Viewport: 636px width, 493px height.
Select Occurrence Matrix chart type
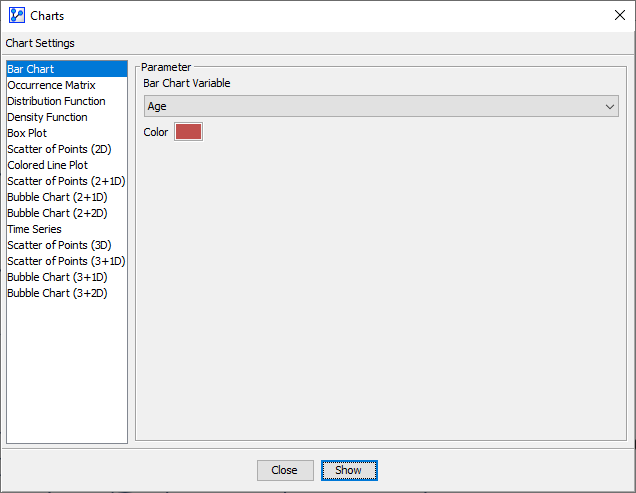pyautogui.click(x=51, y=85)
